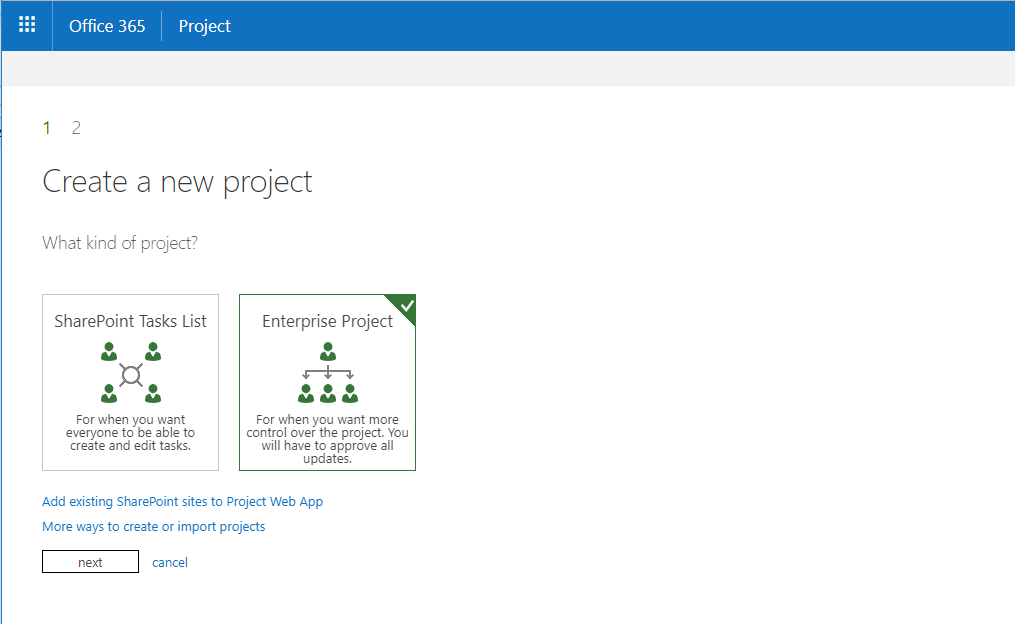Open the Project app title in header
Screen dimensions: 1015x624
tap(204, 26)
